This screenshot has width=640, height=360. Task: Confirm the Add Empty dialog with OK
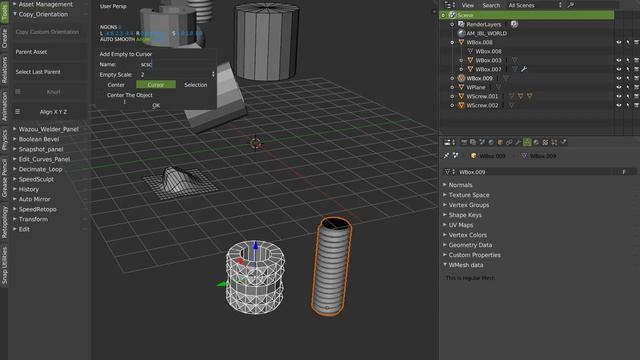[156, 105]
